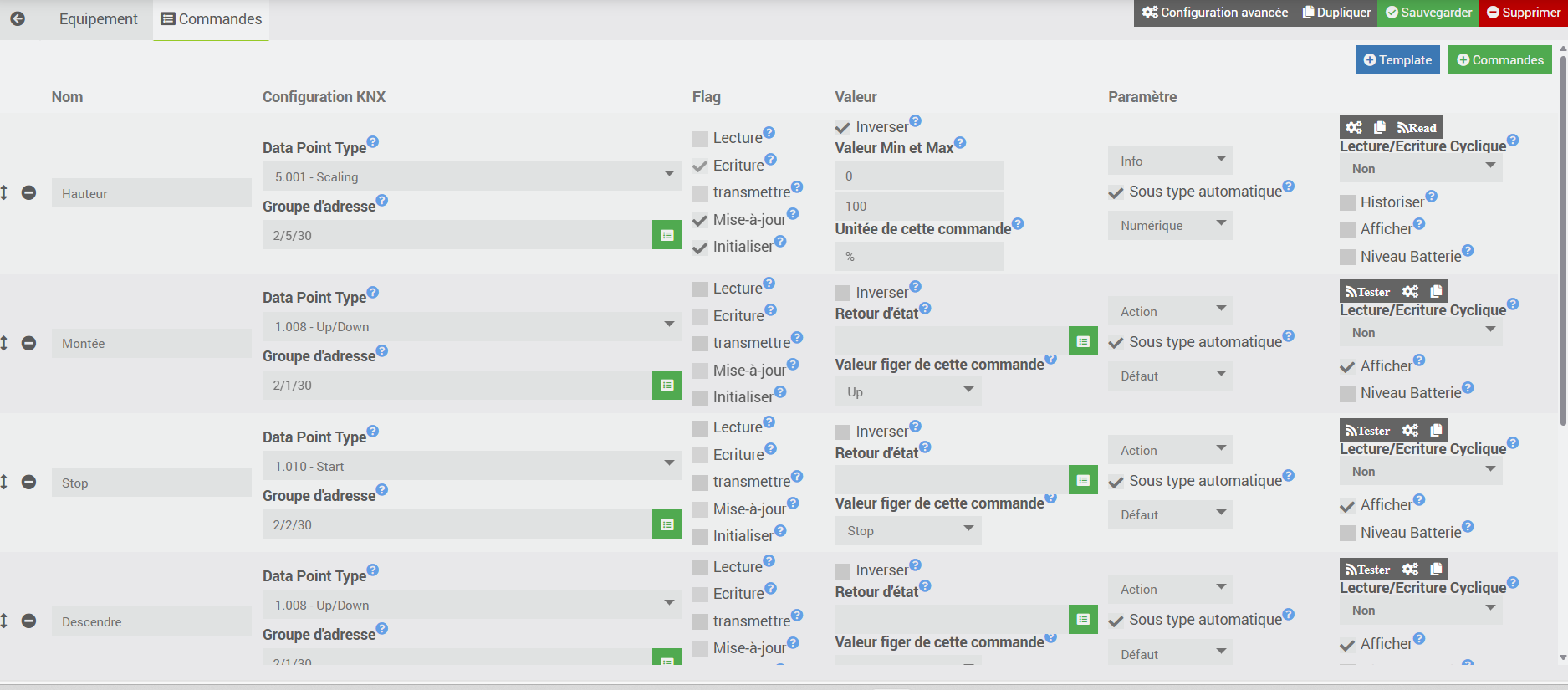Switch to the Equipement tab
The height and width of the screenshot is (690, 1568).
pos(98,18)
